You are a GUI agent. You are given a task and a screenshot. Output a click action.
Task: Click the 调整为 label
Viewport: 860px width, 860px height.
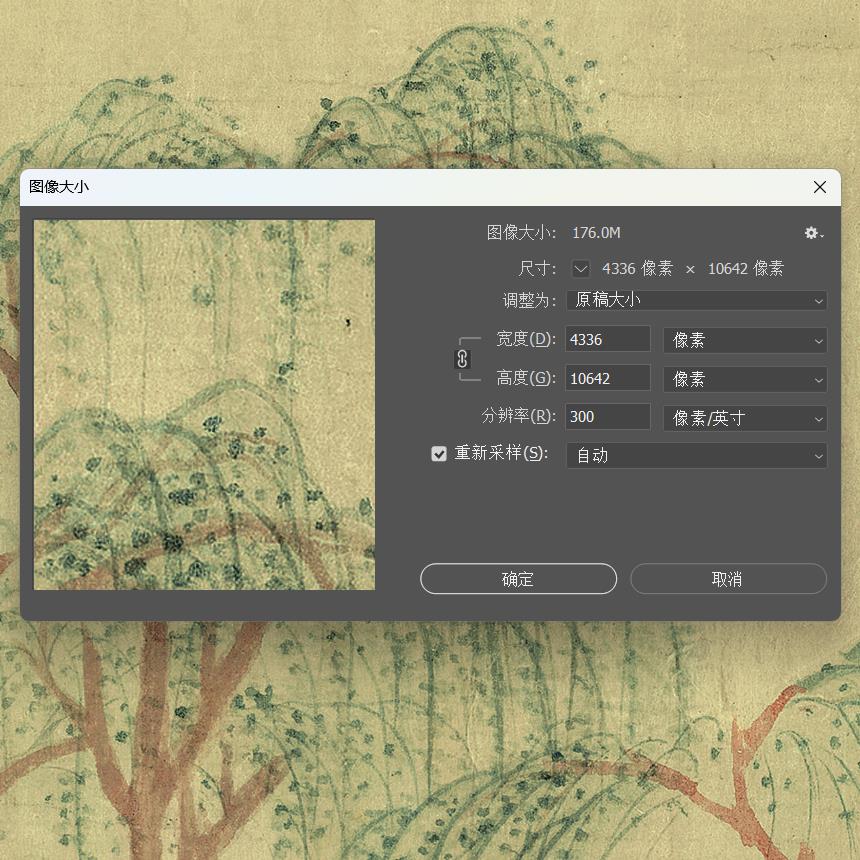tap(530, 301)
